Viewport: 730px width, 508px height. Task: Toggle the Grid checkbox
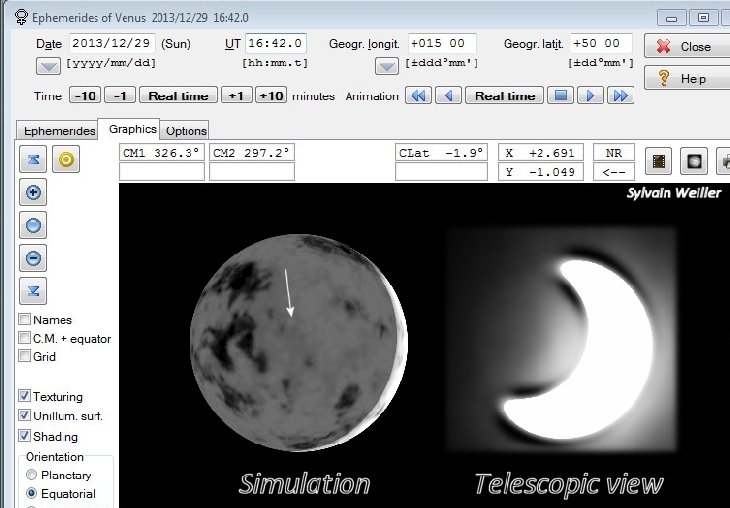(x=24, y=356)
